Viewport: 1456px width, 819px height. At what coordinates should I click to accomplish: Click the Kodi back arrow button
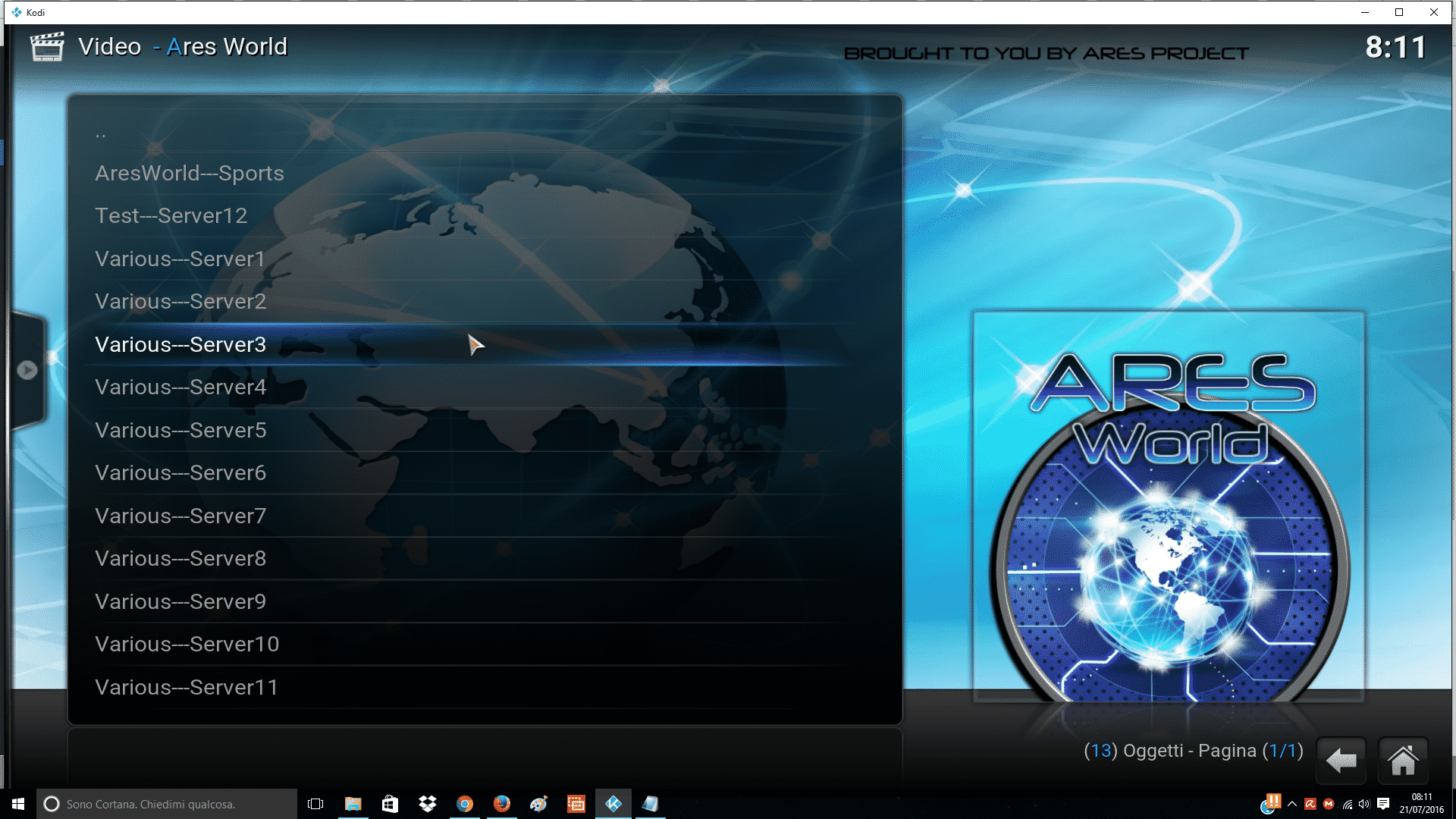[x=1341, y=760]
